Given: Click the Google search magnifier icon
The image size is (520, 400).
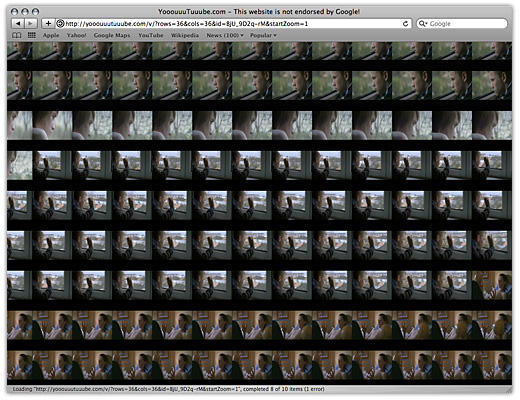Looking at the screenshot, I should [x=423, y=24].
